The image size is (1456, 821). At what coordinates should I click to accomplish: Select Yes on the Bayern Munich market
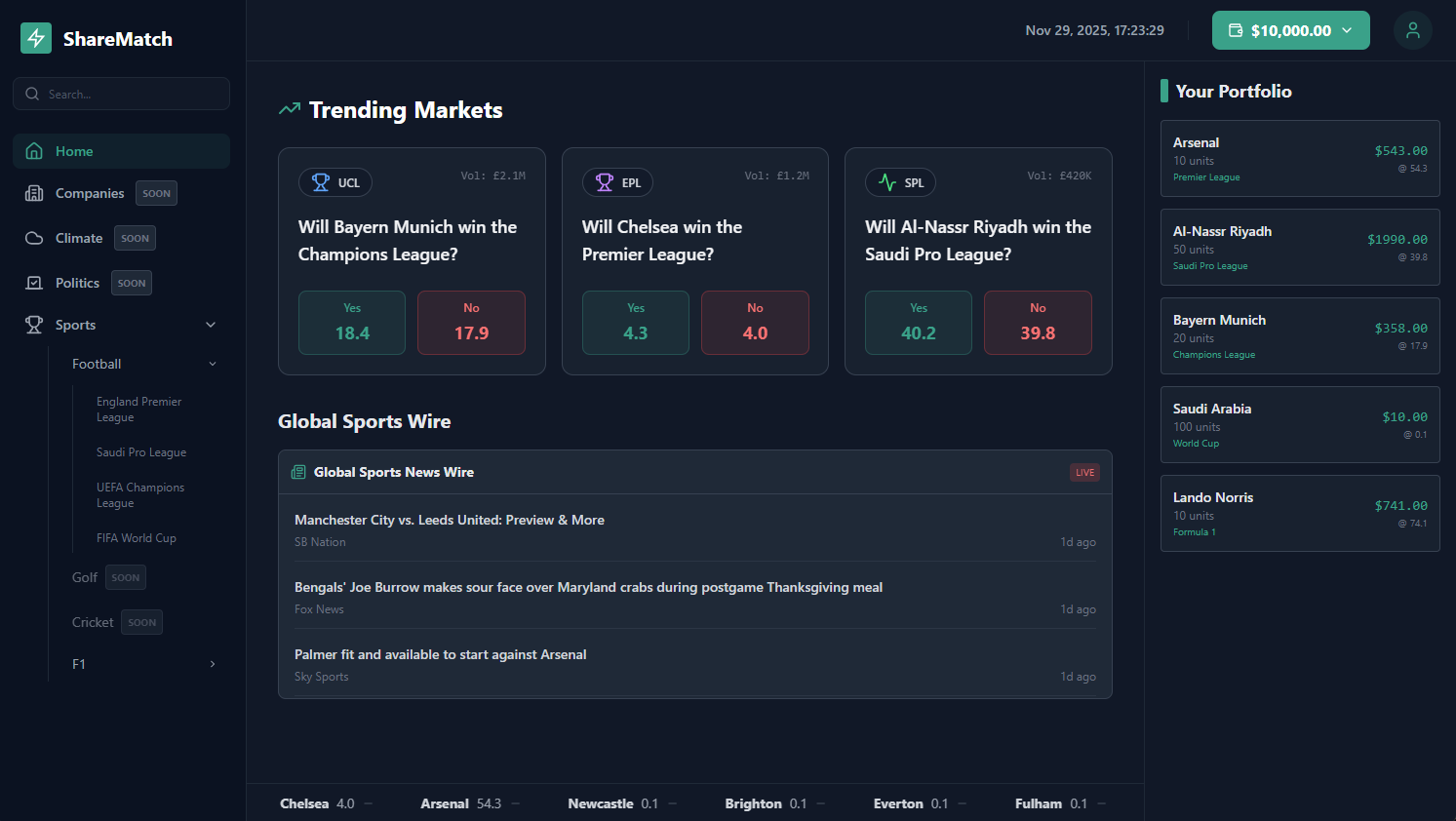click(351, 323)
